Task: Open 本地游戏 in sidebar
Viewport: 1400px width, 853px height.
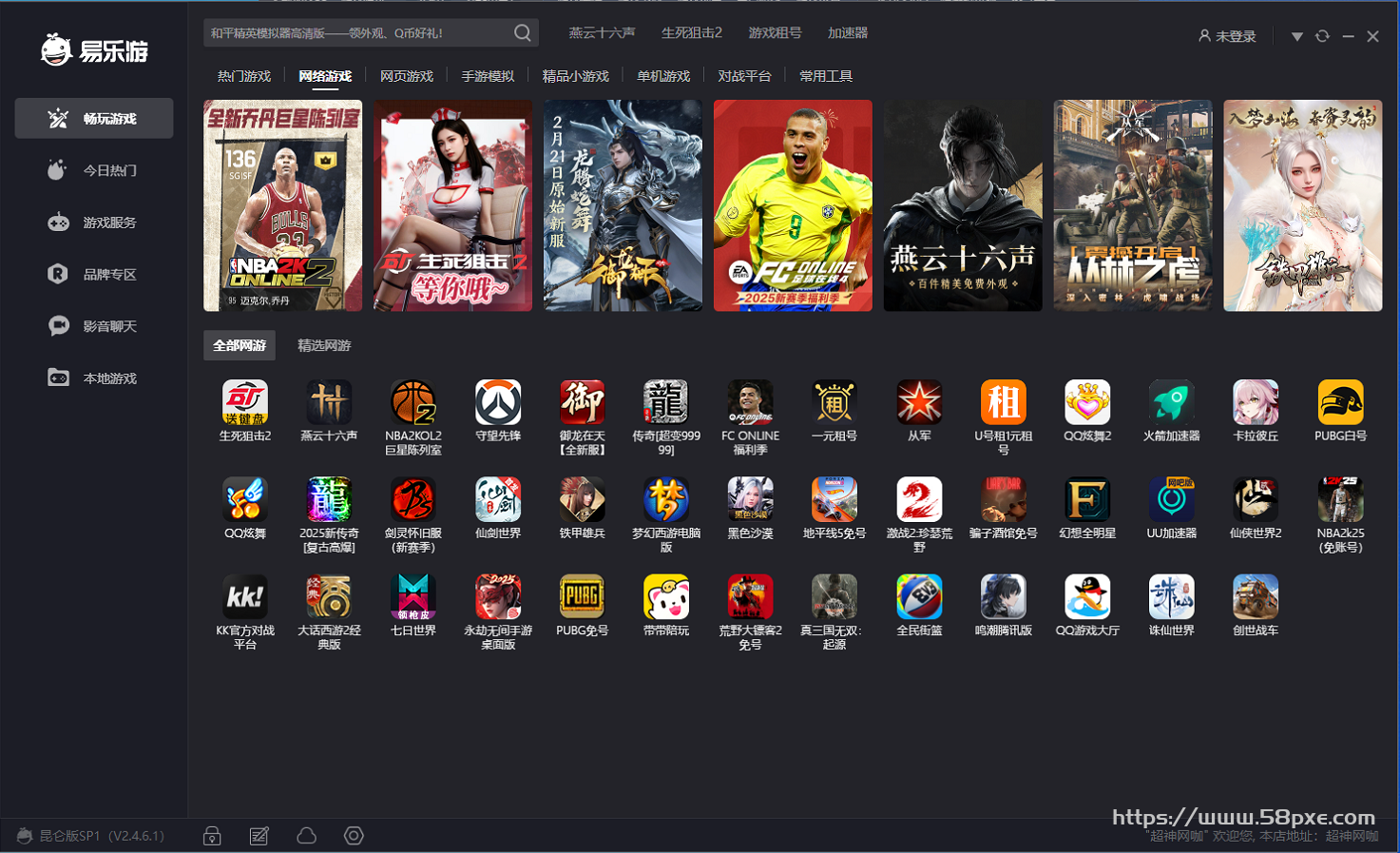Action: click(x=94, y=378)
